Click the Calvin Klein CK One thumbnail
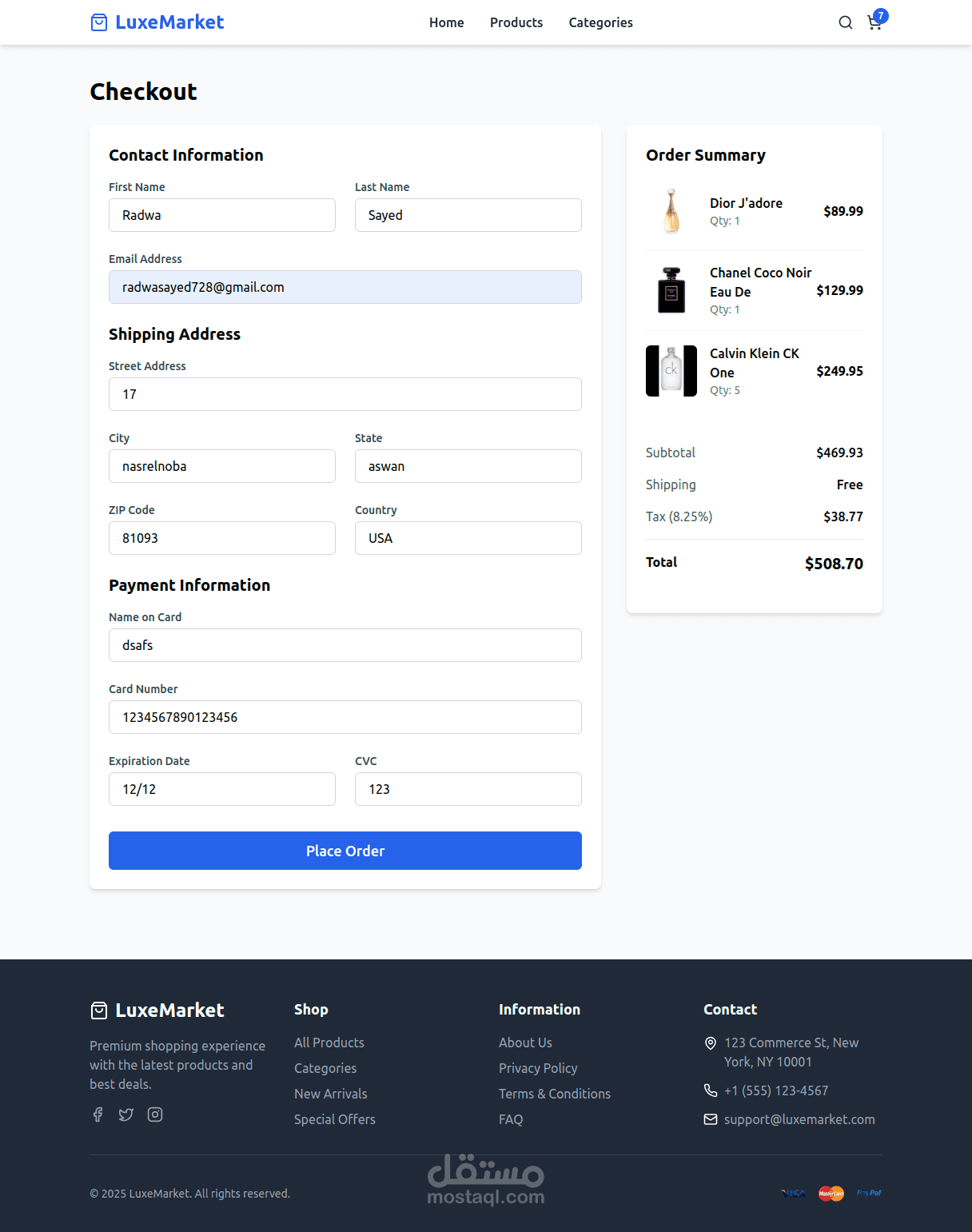972x1232 pixels. tap(671, 371)
